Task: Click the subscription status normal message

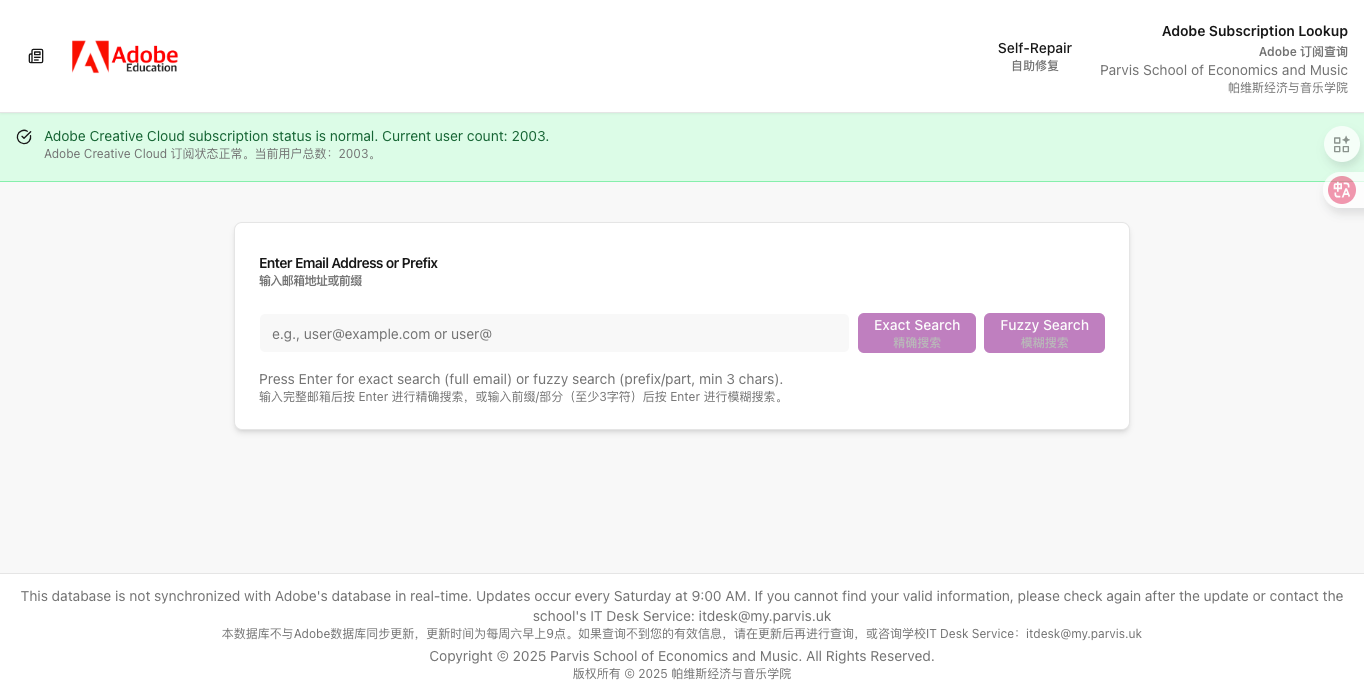Action: (296, 136)
